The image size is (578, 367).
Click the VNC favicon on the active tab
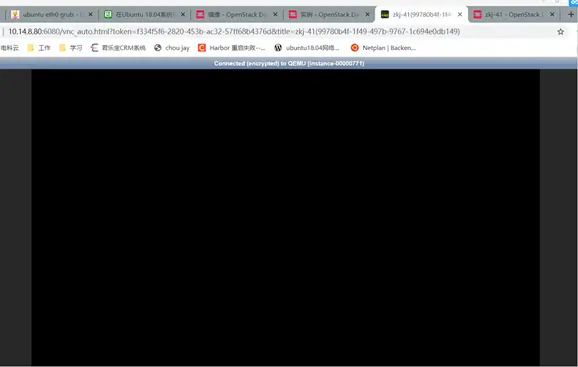pos(385,14)
